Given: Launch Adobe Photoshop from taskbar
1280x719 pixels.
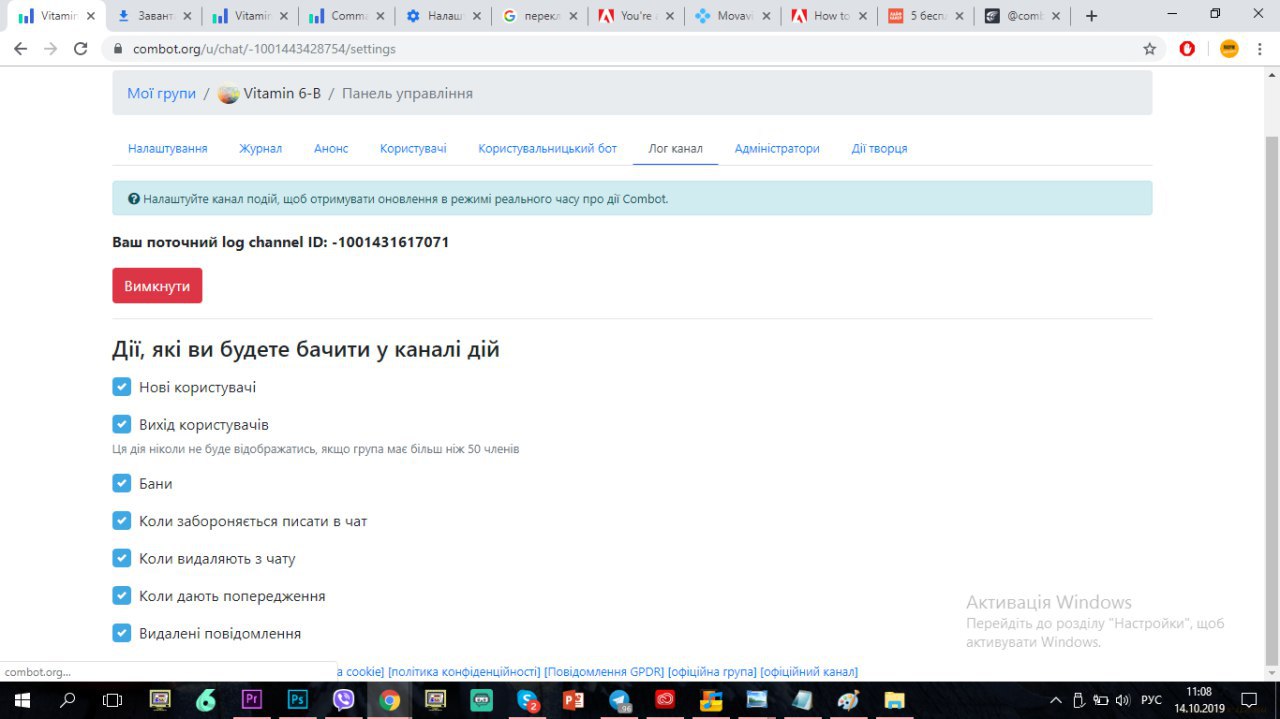Looking at the screenshot, I should (x=297, y=700).
